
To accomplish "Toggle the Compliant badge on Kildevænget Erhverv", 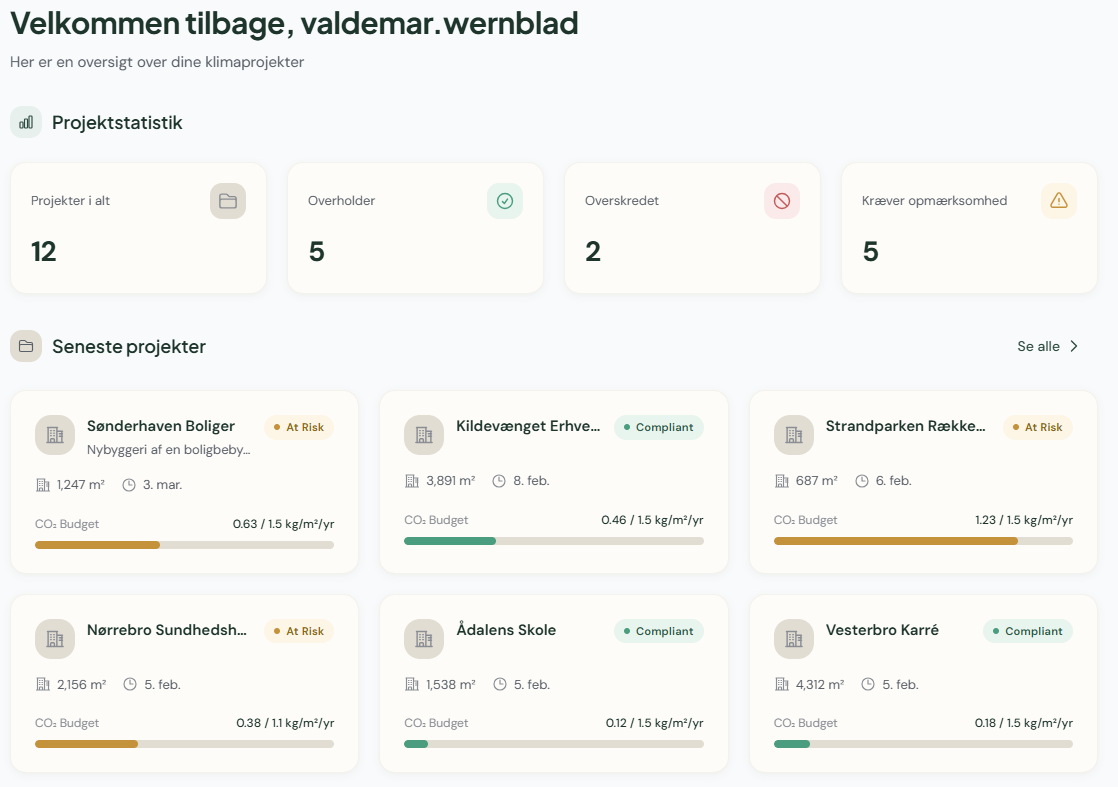I will [658, 427].
